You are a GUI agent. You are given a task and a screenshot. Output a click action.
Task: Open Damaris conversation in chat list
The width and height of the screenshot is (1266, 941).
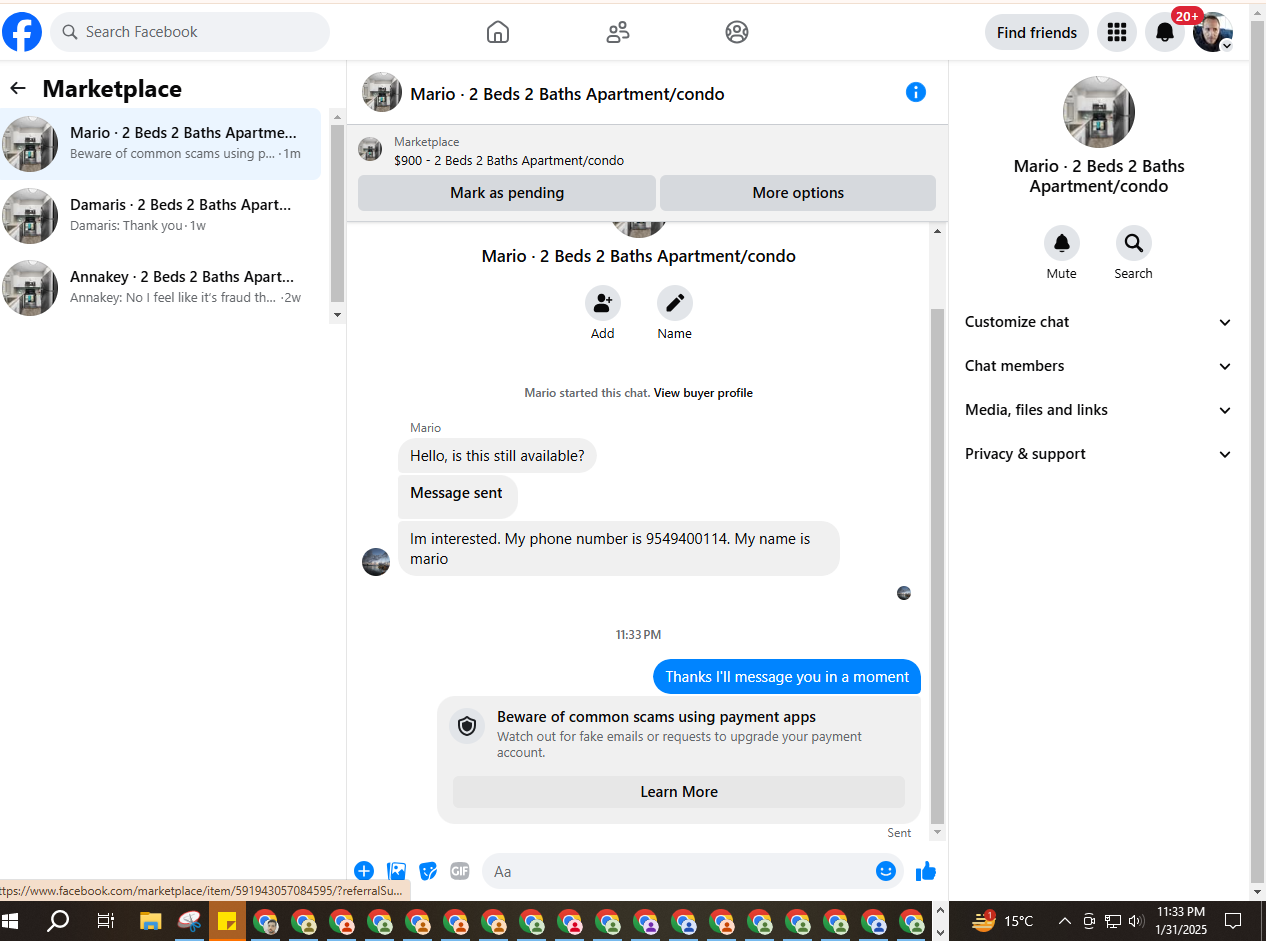point(161,215)
